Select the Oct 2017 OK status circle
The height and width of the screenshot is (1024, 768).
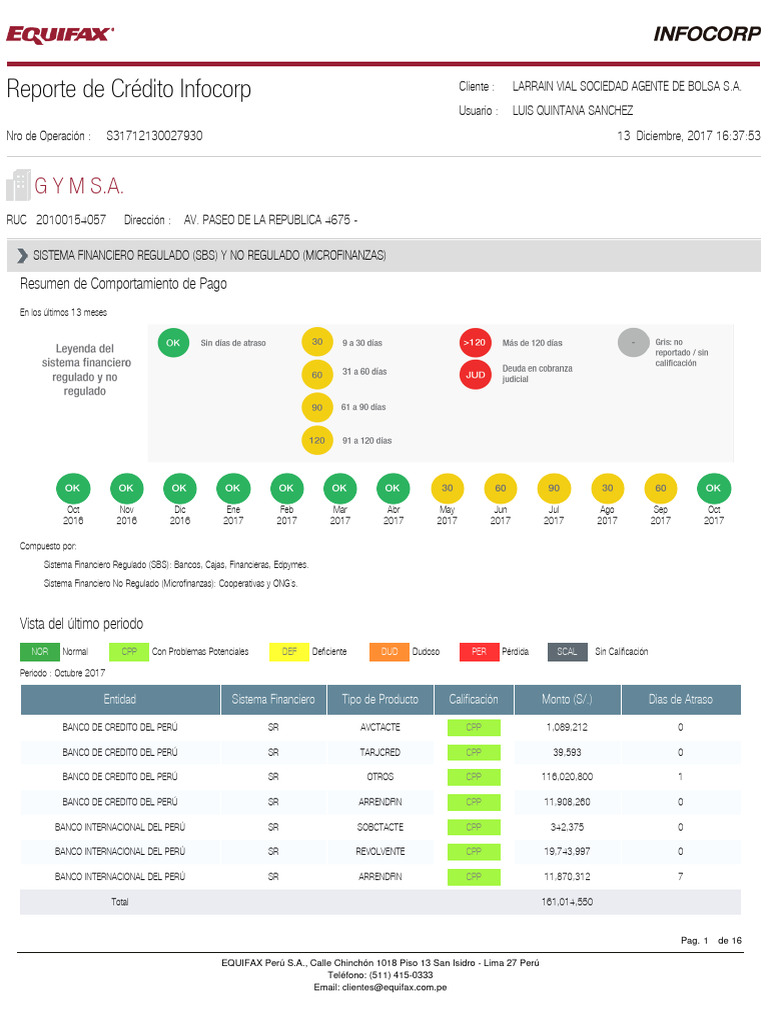coord(713,488)
